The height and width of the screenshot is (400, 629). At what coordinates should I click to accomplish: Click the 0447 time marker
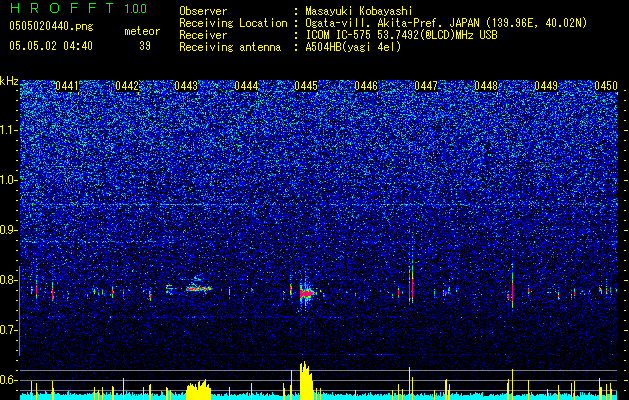[426, 86]
